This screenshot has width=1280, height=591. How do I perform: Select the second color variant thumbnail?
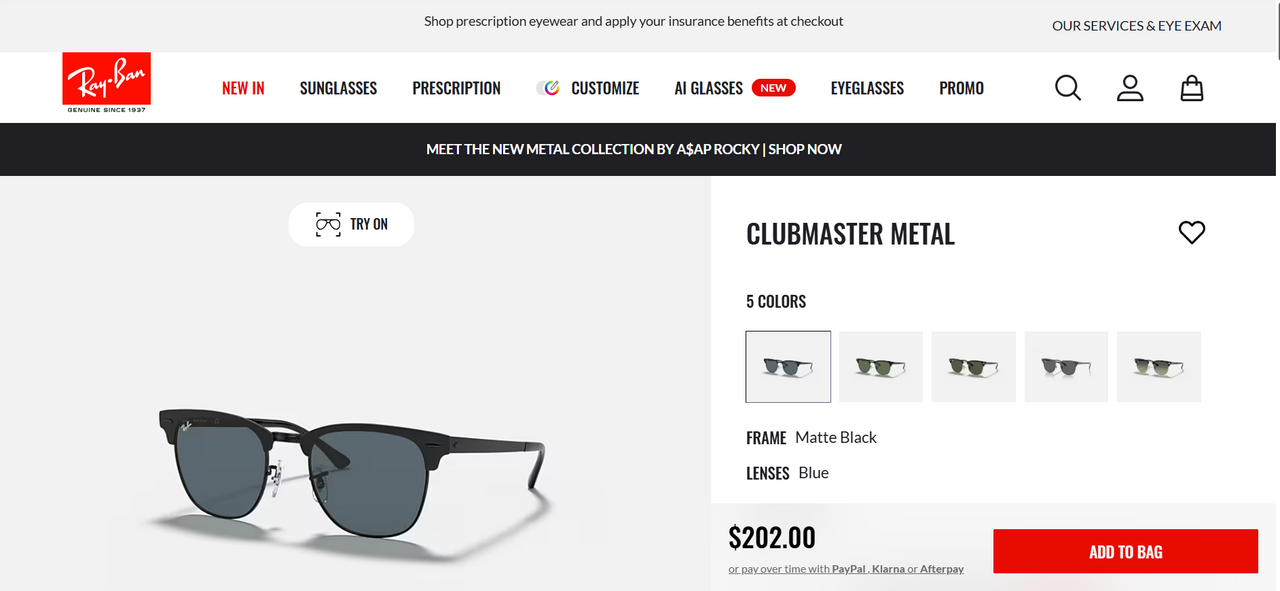point(881,367)
